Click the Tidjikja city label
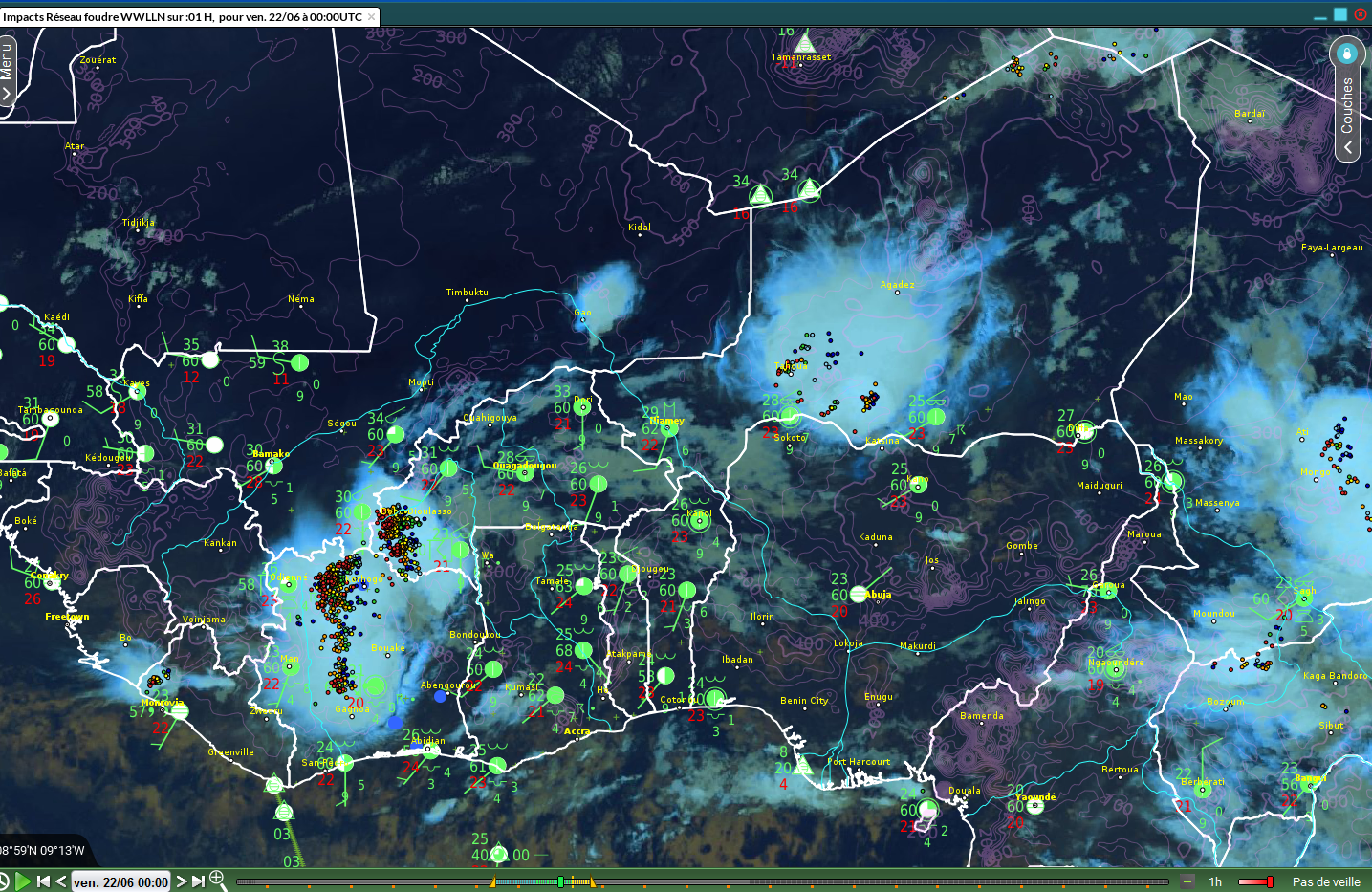The height and width of the screenshot is (892, 1372). (x=138, y=223)
